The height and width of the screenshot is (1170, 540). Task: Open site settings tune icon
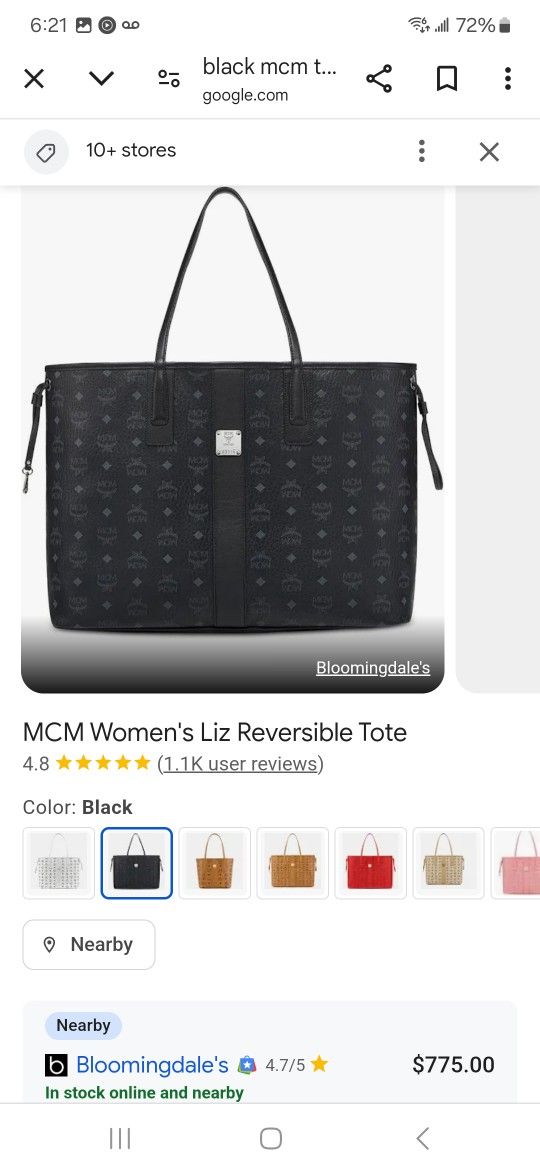coord(169,78)
